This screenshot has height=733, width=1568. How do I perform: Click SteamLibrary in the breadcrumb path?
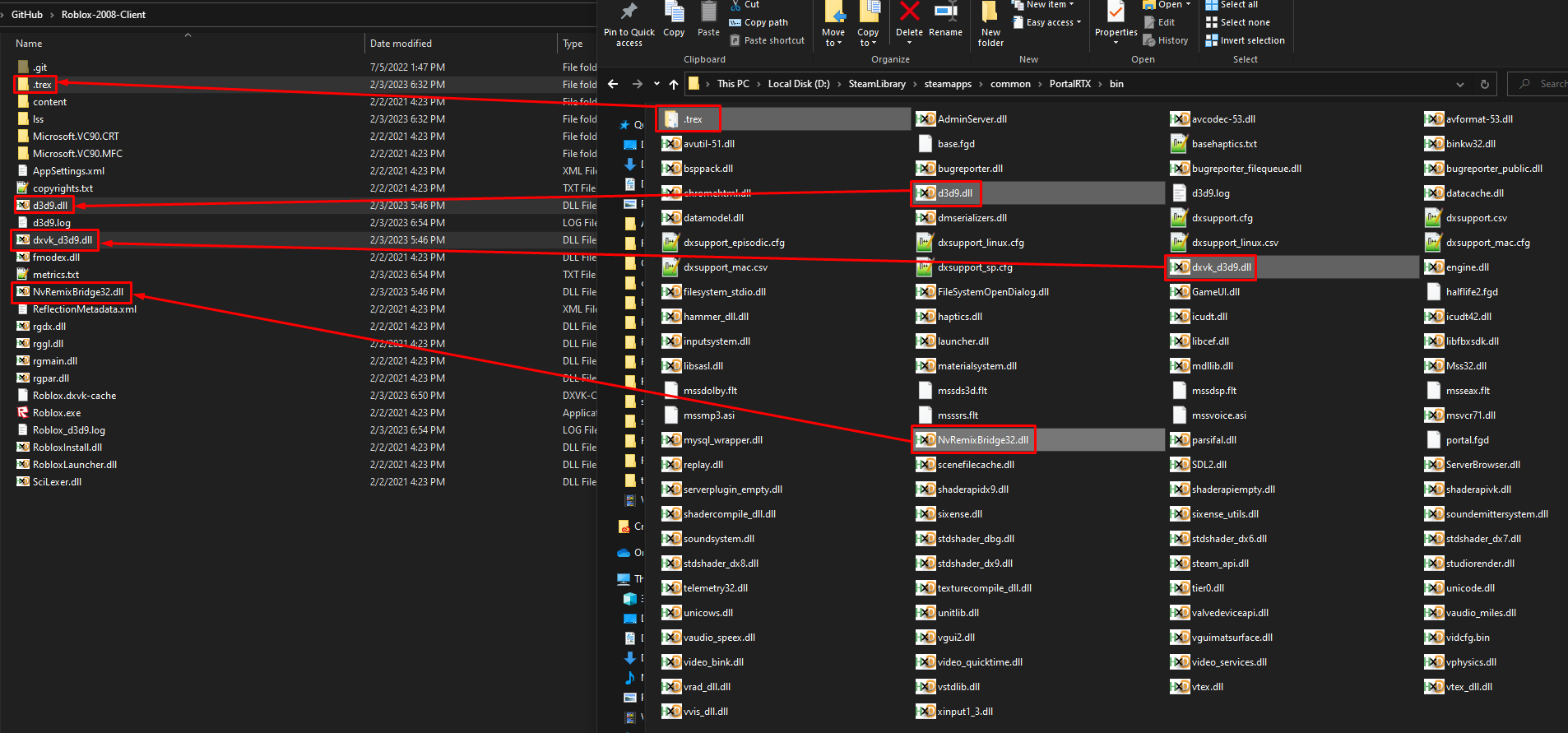pos(877,84)
